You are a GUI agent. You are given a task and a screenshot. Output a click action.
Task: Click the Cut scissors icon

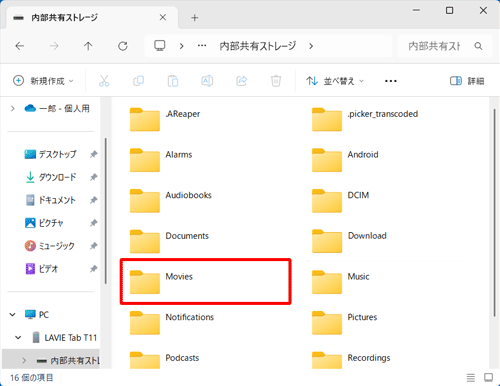[104, 81]
